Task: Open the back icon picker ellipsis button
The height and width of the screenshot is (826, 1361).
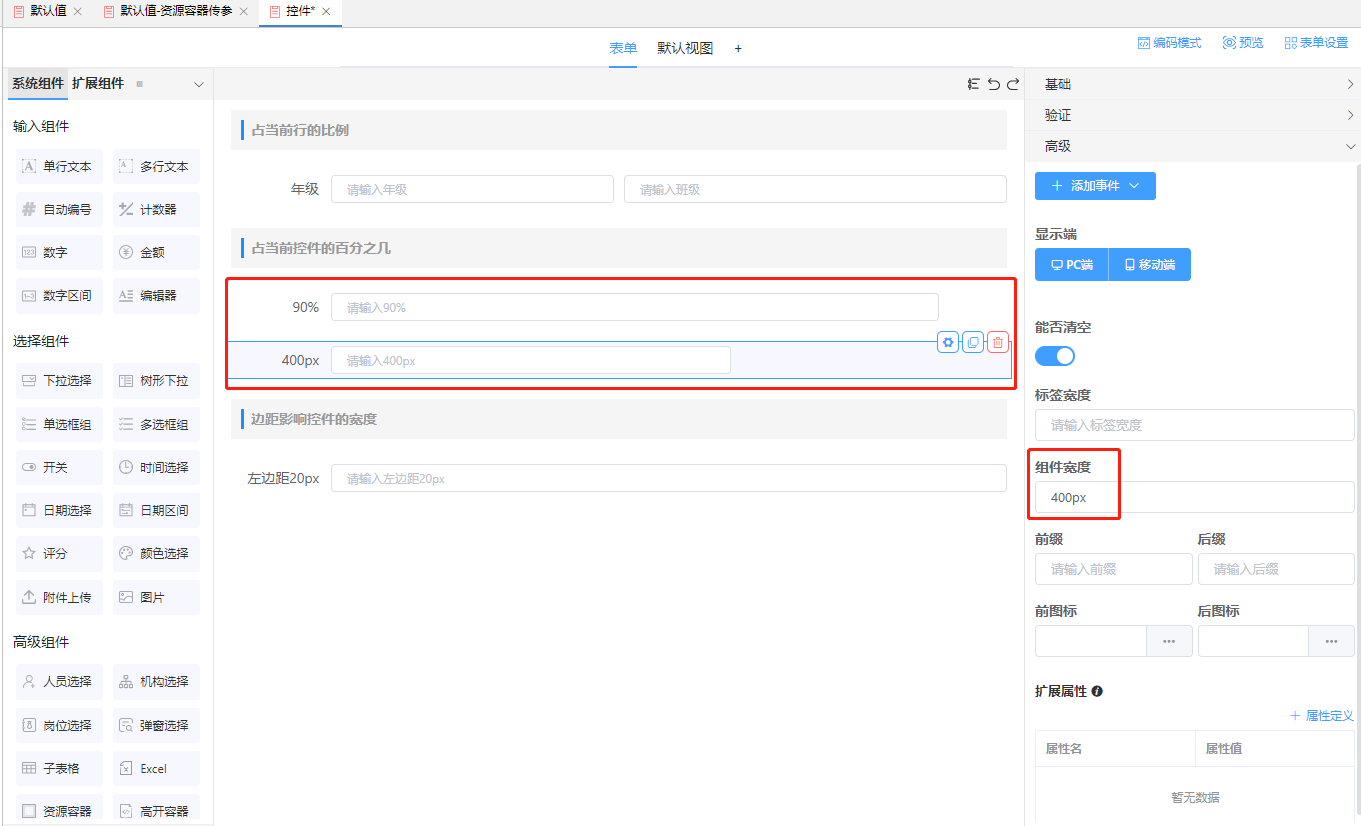Action: pos(1331,641)
